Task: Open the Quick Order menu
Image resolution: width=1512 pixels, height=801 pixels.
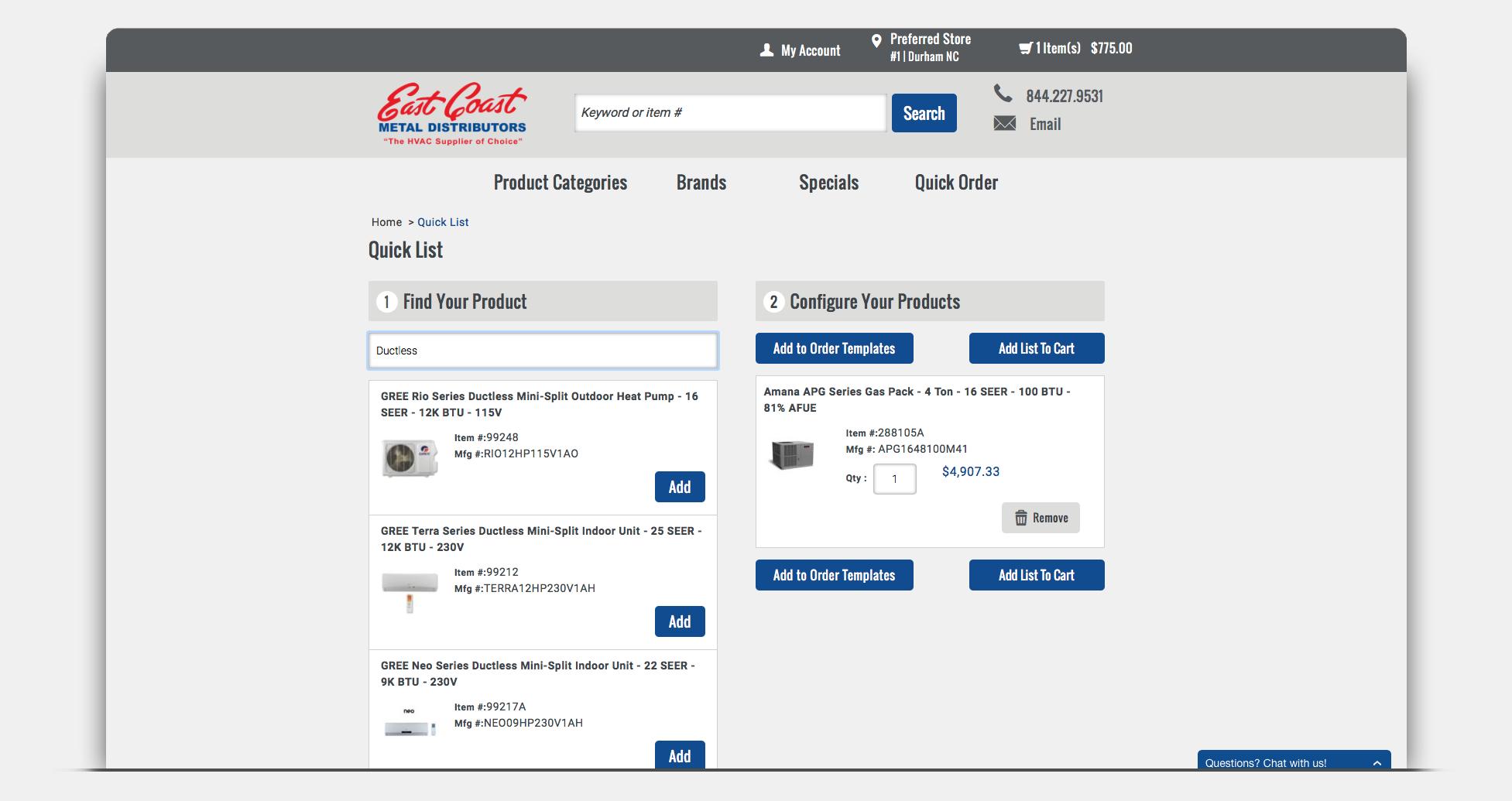Action: pyautogui.click(x=956, y=183)
